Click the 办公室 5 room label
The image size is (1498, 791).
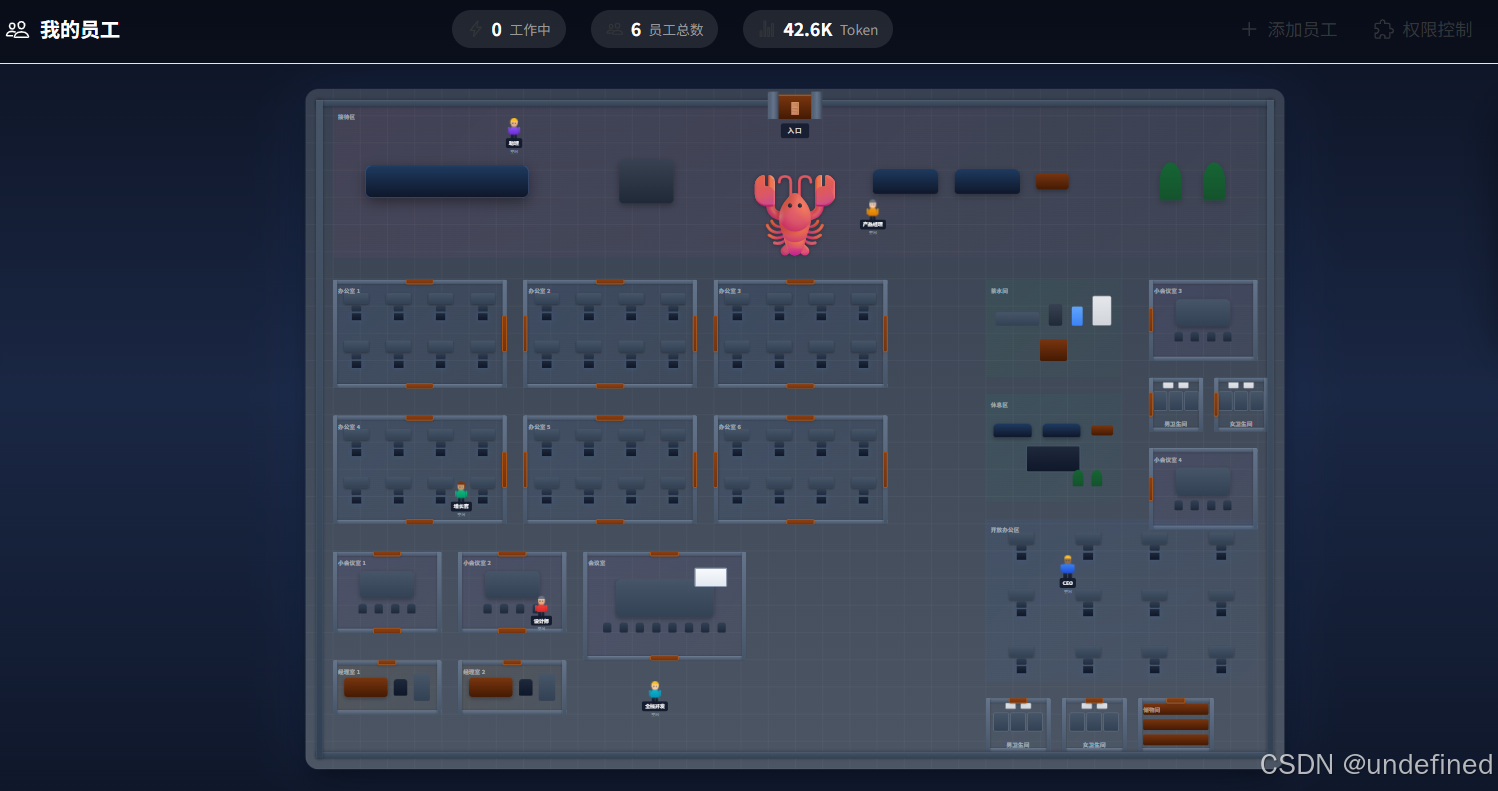540,427
